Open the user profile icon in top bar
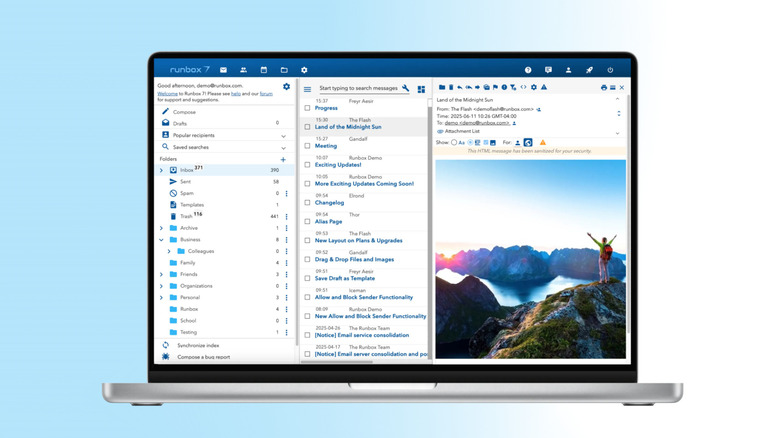780x438 pixels. 569,70
